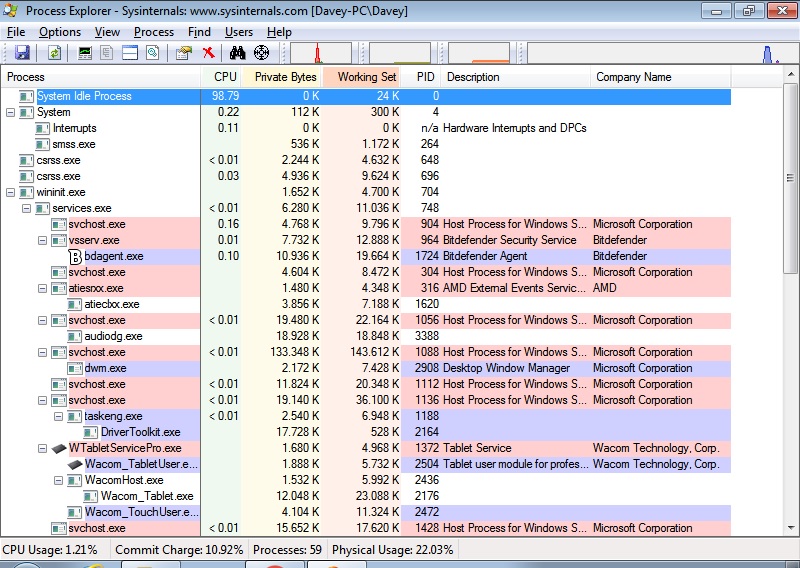Collapse svchost.exe node with PID 1056
This screenshot has height=568, width=800.
coord(43,320)
